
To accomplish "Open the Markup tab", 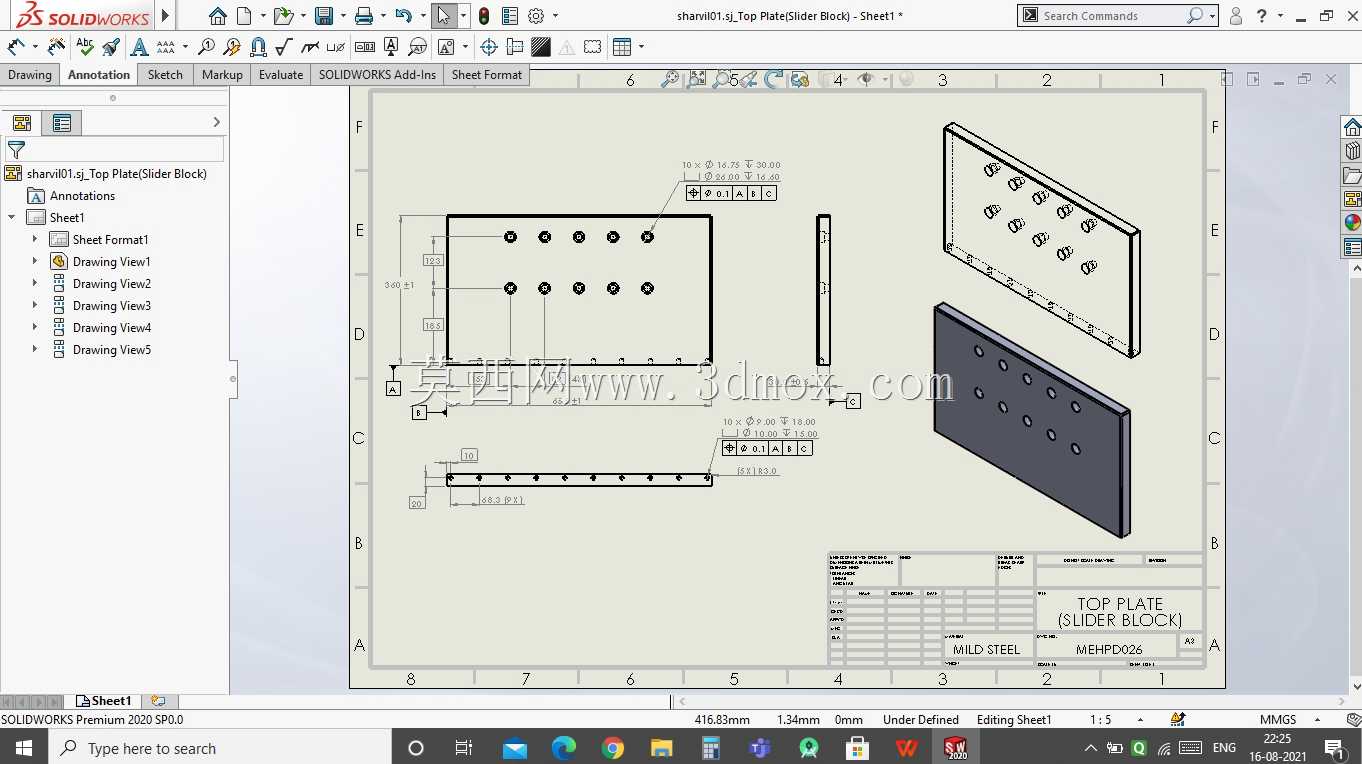I will pos(222,75).
